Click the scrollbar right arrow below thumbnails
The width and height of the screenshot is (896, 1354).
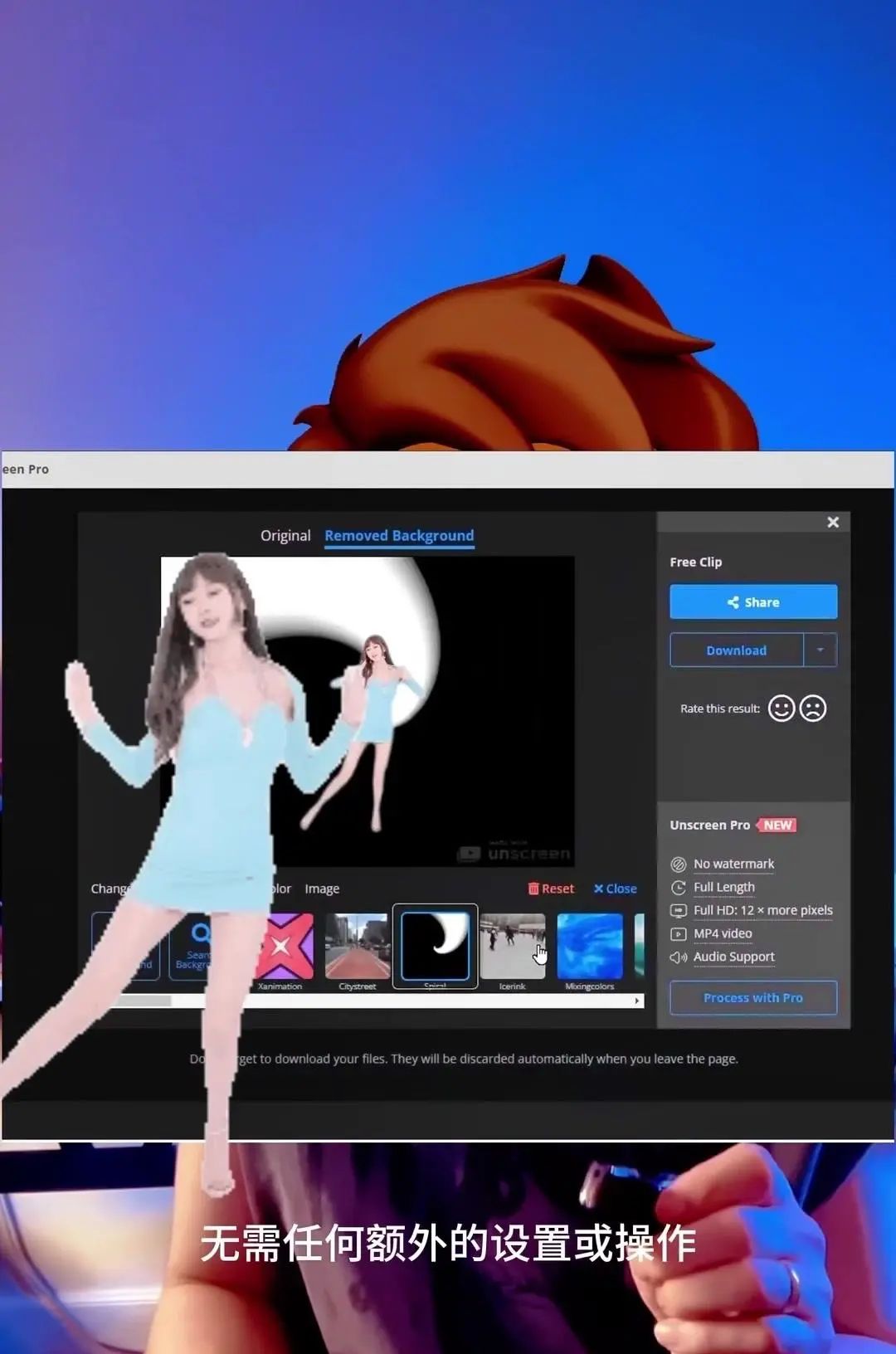pyautogui.click(x=636, y=1001)
